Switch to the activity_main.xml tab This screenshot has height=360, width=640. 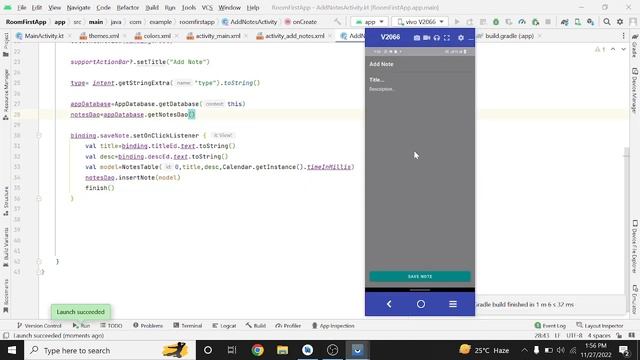click(218, 36)
